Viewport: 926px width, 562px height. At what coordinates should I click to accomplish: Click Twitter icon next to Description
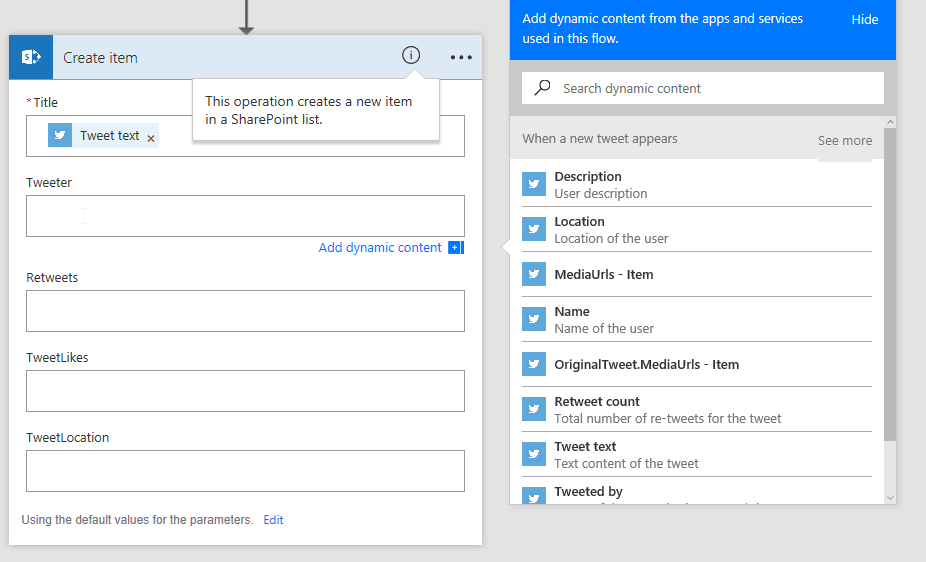[x=534, y=185]
